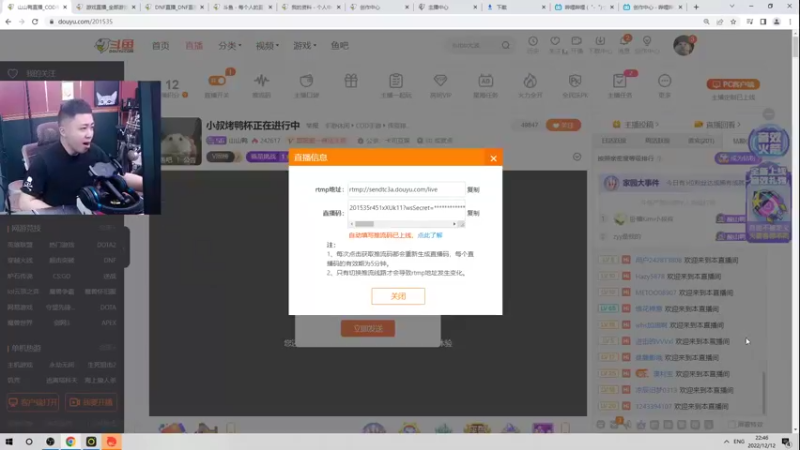Image resolution: width=800 pixels, height=450 pixels.
Task: Select CS:GO in the sidebar game list
Action: (62, 276)
